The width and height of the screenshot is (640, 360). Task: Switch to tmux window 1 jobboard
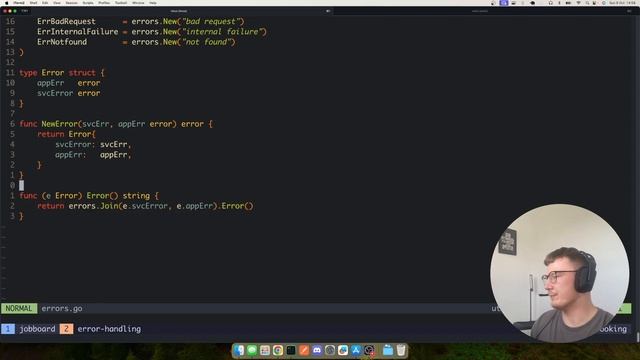click(x=29, y=329)
